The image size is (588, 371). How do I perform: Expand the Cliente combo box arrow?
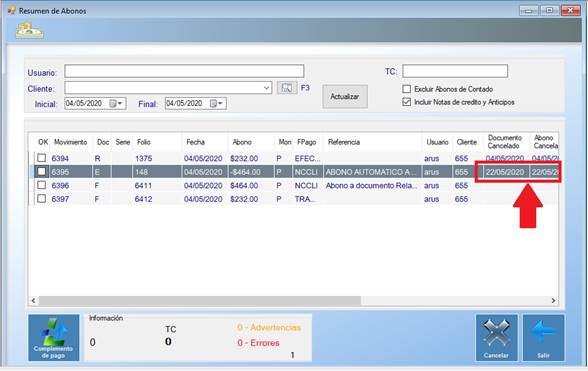[x=266, y=88]
